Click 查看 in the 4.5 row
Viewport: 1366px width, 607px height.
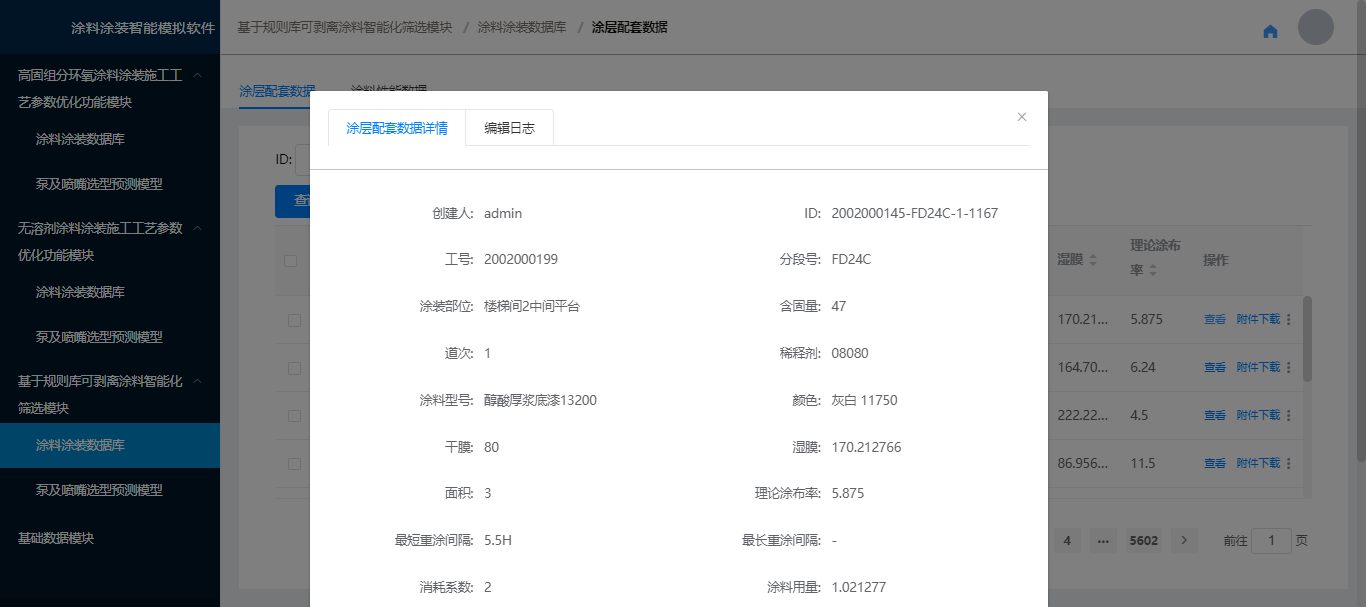coord(1214,415)
